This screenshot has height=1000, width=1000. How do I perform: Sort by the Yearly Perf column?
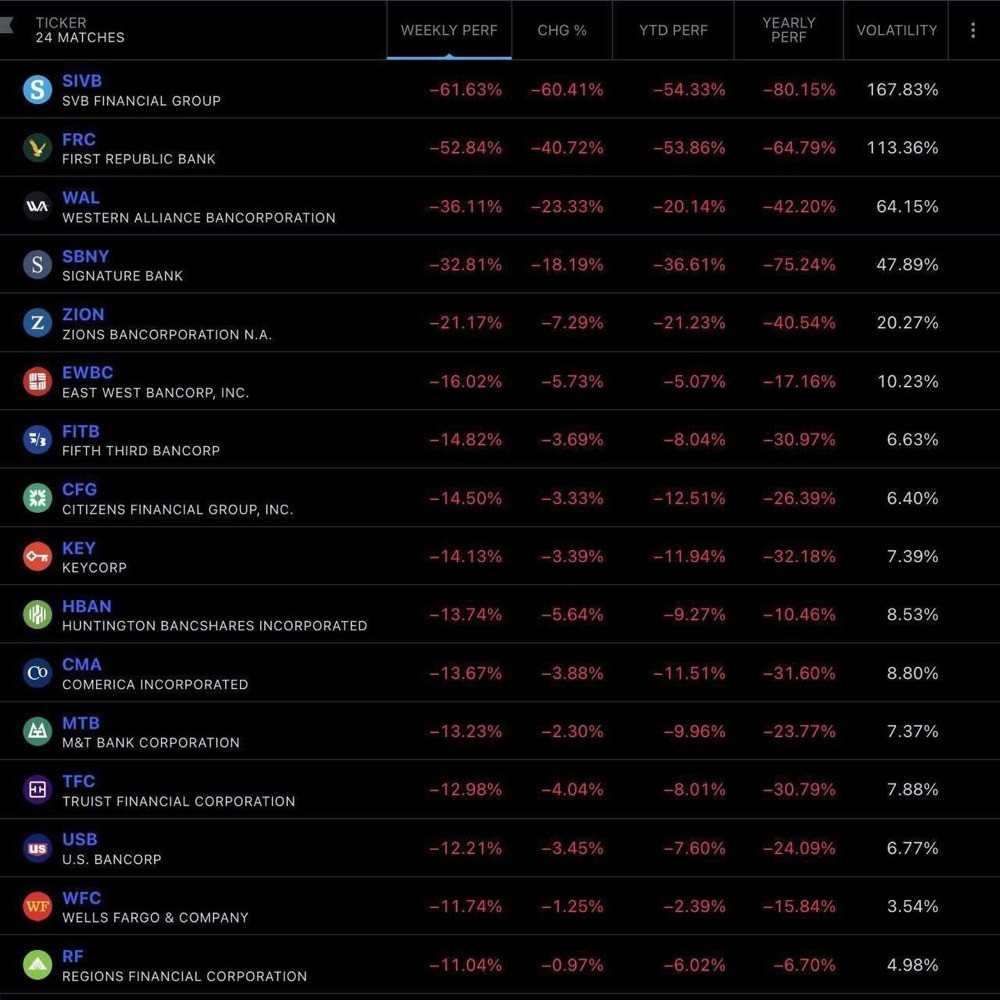coord(789,30)
